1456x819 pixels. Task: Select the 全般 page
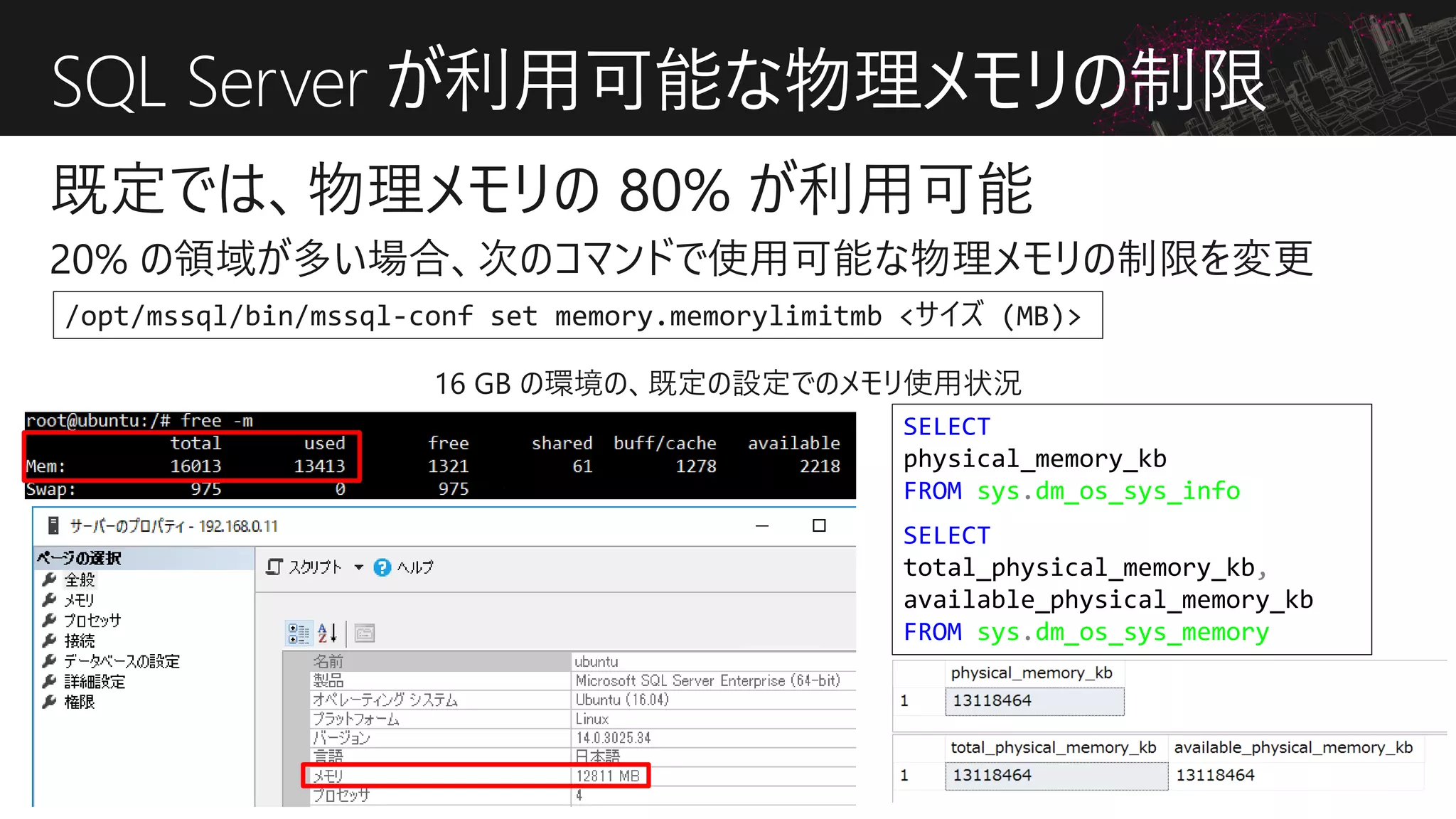point(80,580)
